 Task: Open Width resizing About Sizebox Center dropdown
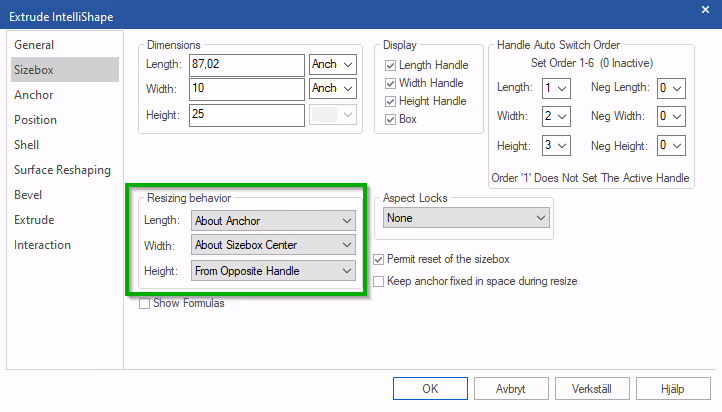coord(273,245)
